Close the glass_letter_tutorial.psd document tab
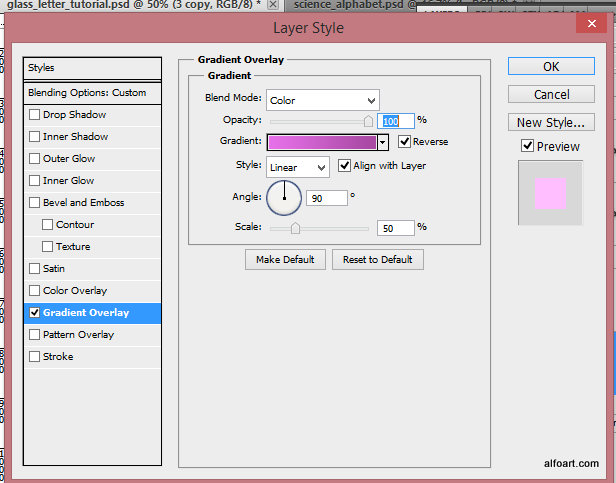 (272, 5)
